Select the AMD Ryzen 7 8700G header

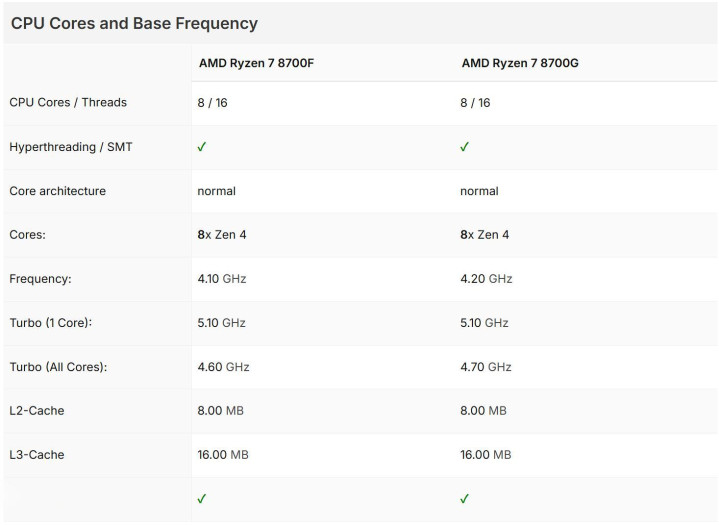tap(520, 63)
